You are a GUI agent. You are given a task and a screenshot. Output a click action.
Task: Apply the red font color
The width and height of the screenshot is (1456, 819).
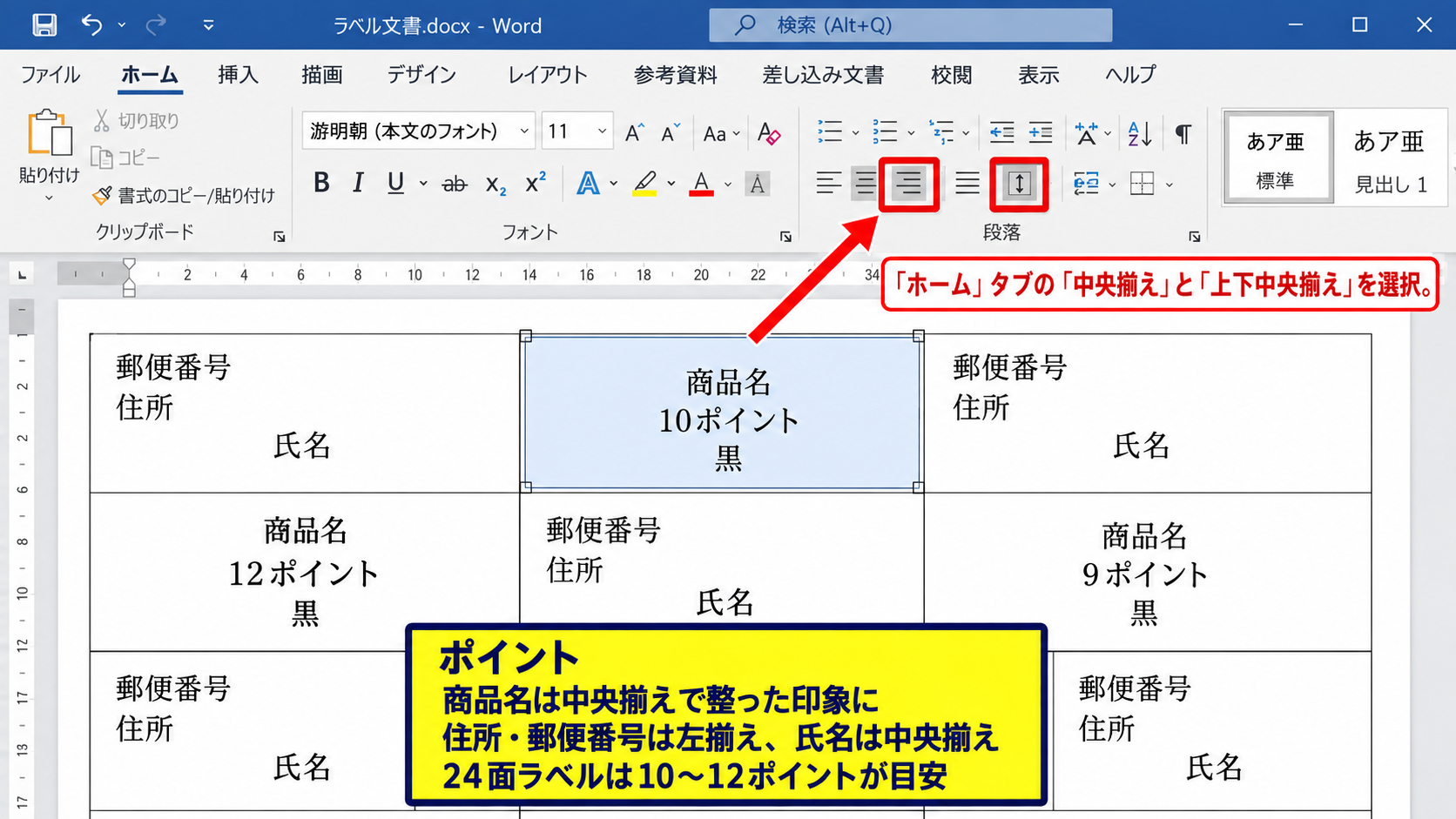pyautogui.click(x=701, y=184)
